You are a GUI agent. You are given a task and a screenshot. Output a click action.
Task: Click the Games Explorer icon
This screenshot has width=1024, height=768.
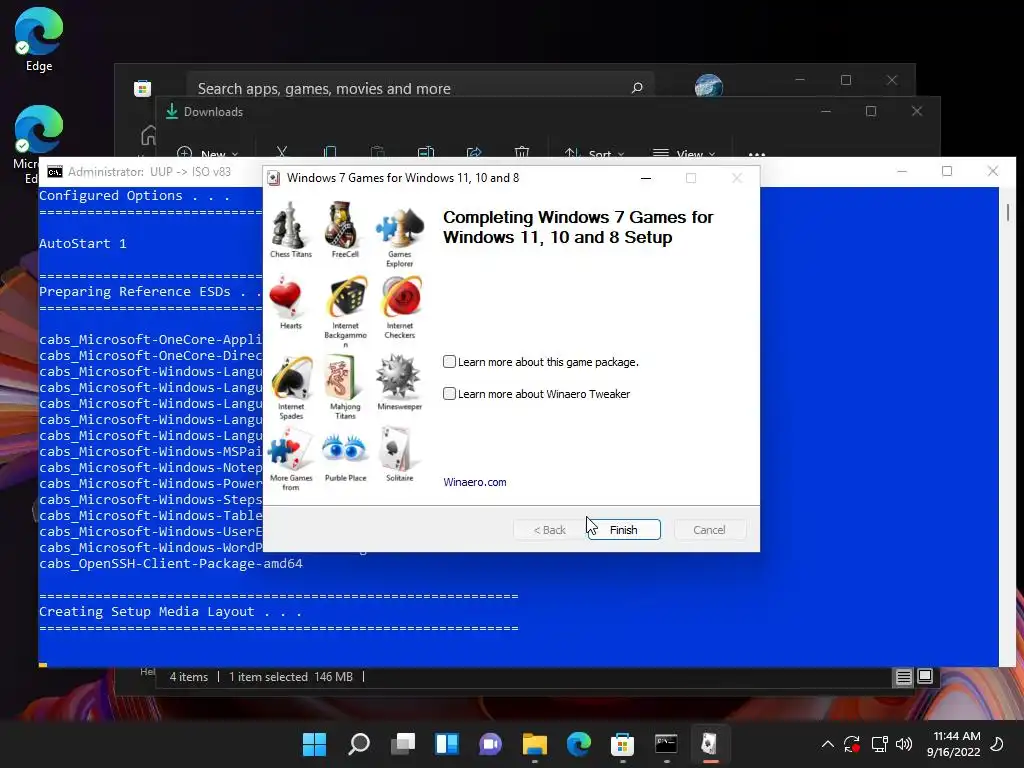(400, 227)
